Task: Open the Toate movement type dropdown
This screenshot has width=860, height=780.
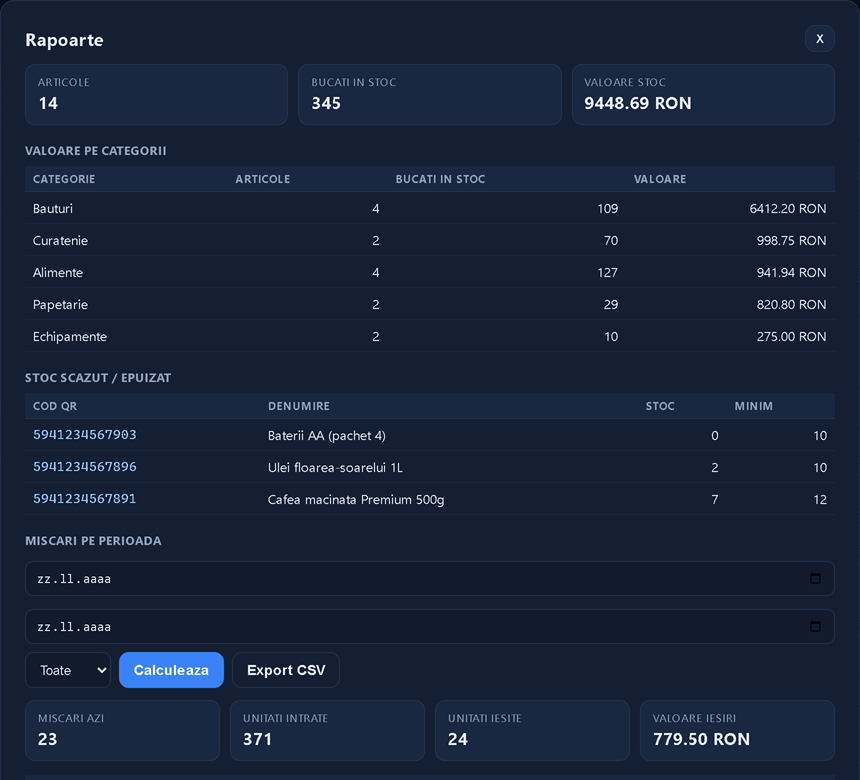Action: pyautogui.click(x=68, y=670)
